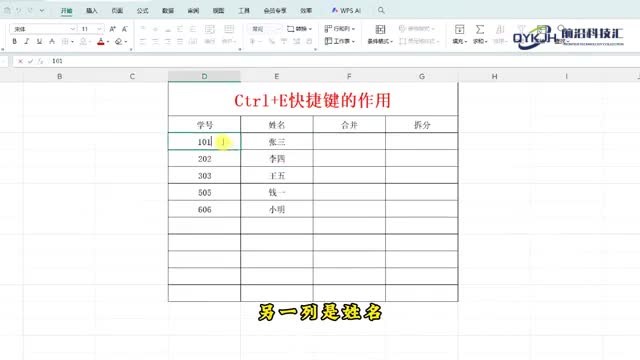
Task: Confirm the entry with formula bar checkmark
Action: pyautogui.click(x=30, y=61)
